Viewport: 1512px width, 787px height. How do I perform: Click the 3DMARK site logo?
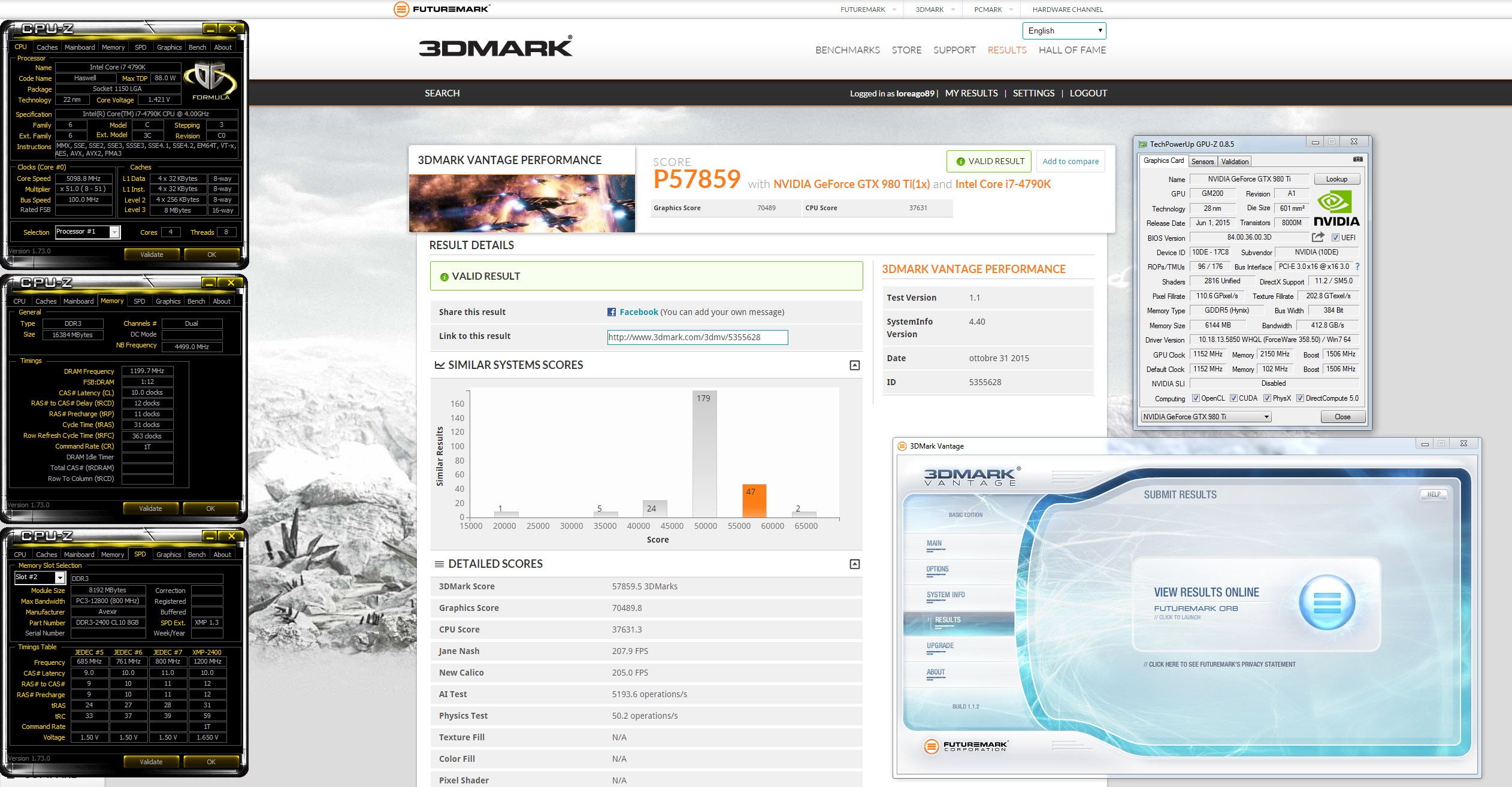tap(495, 46)
